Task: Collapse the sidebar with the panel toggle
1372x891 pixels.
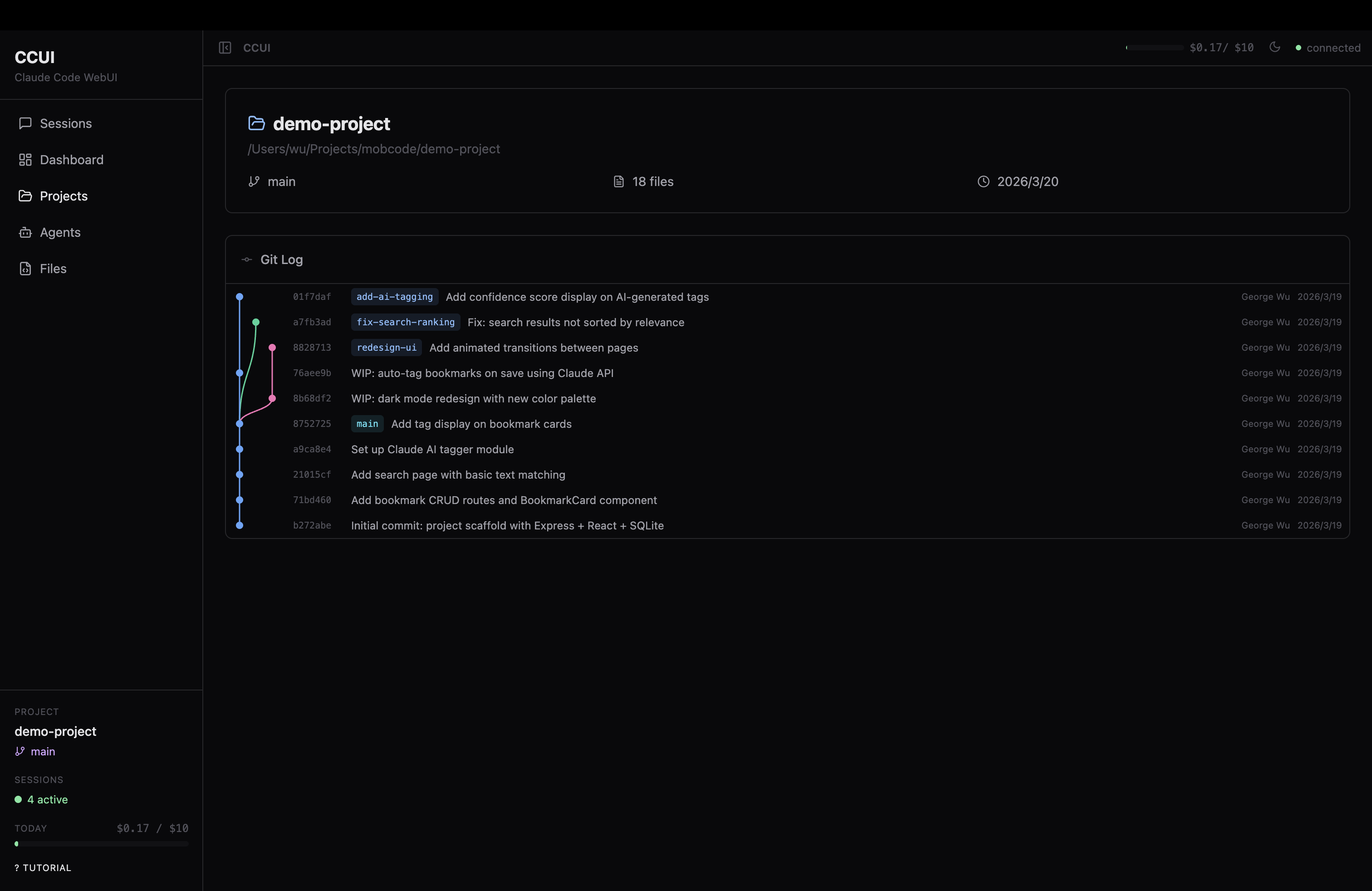Action: coord(225,48)
